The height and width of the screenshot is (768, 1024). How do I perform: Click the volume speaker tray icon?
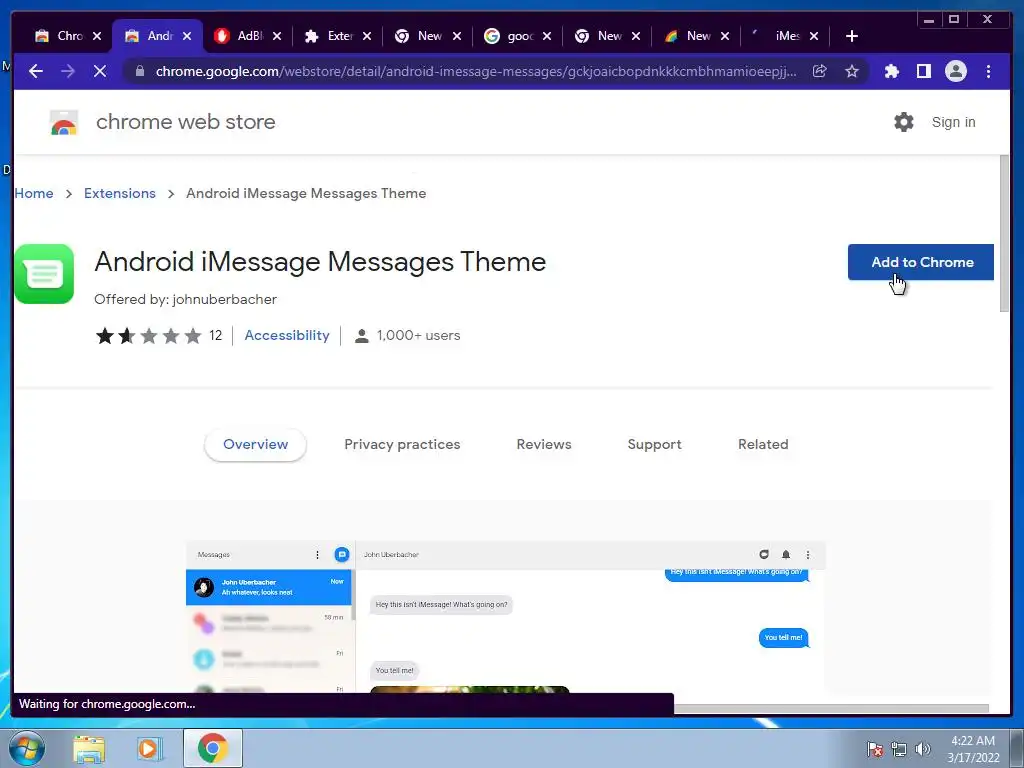tap(923, 748)
